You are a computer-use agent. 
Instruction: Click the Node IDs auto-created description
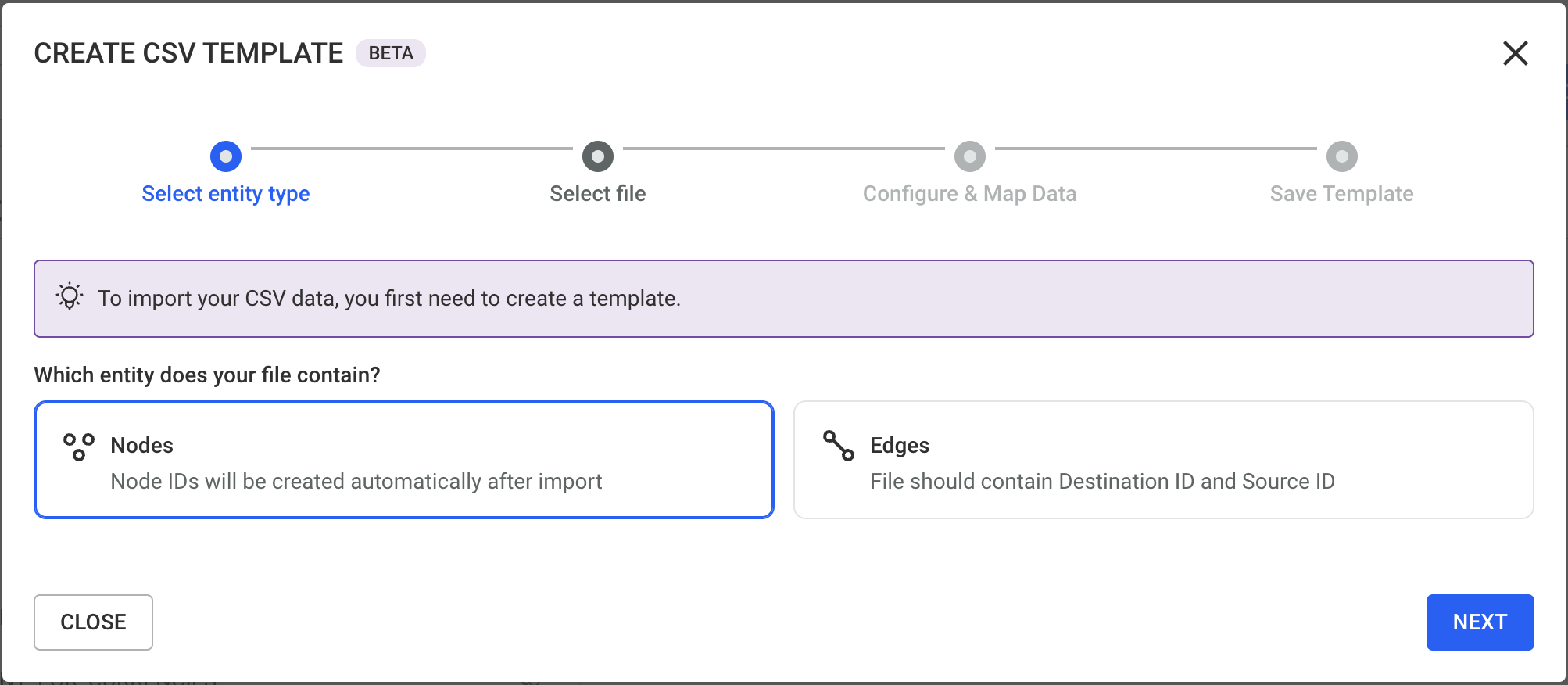pyautogui.click(x=356, y=482)
